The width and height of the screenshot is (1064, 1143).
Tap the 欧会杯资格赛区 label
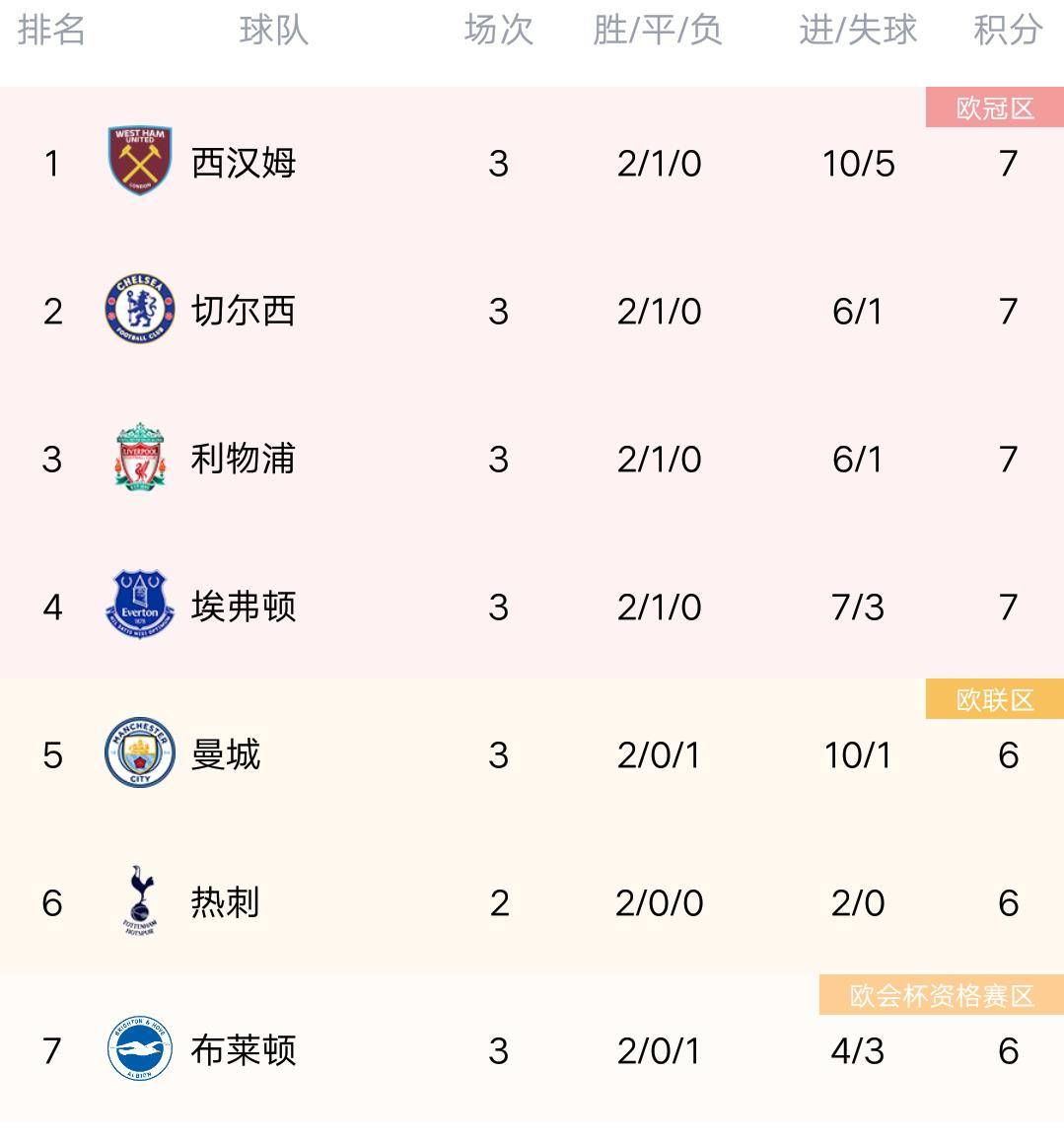[942, 995]
